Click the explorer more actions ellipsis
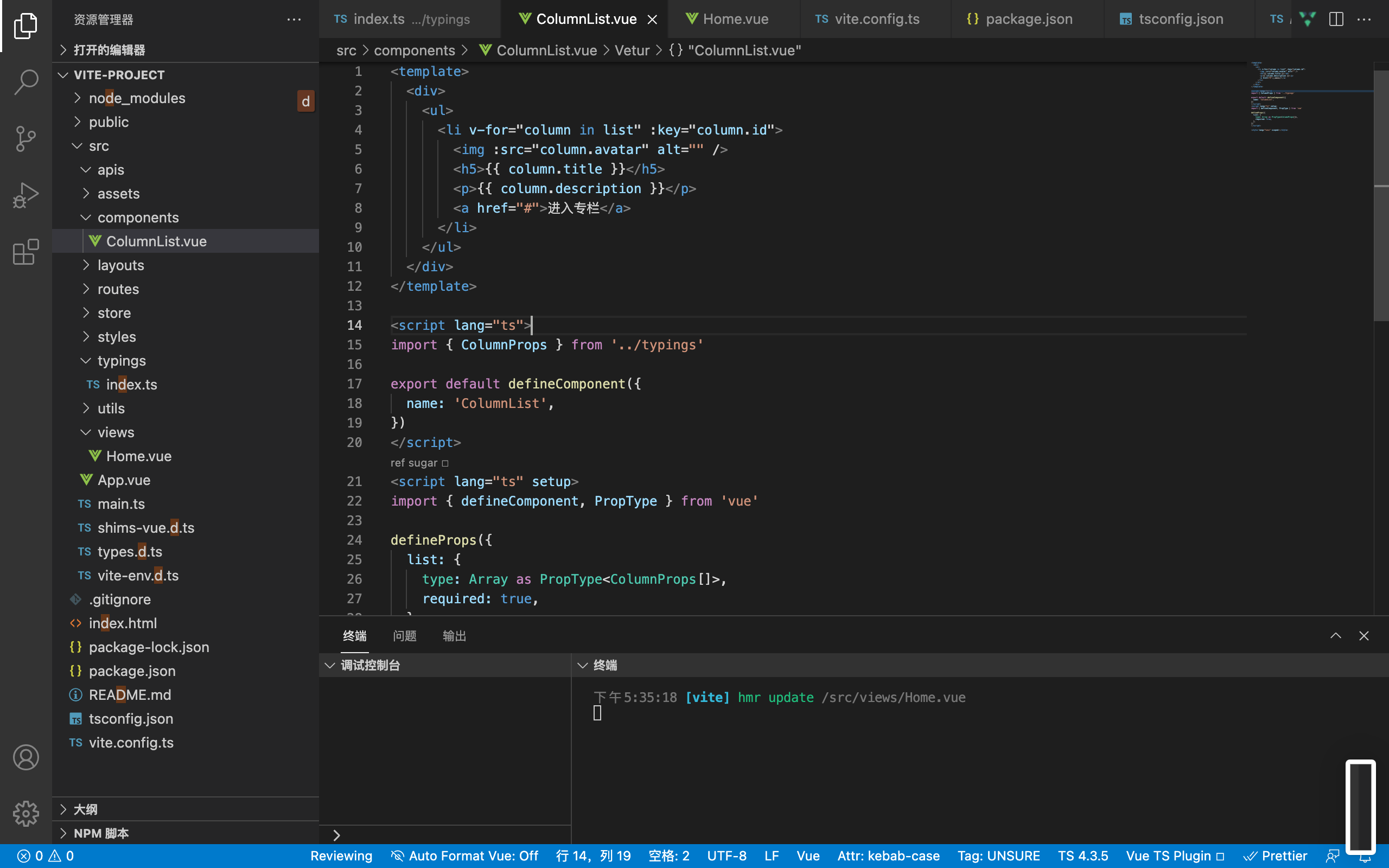The image size is (1389, 868). coord(294,20)
